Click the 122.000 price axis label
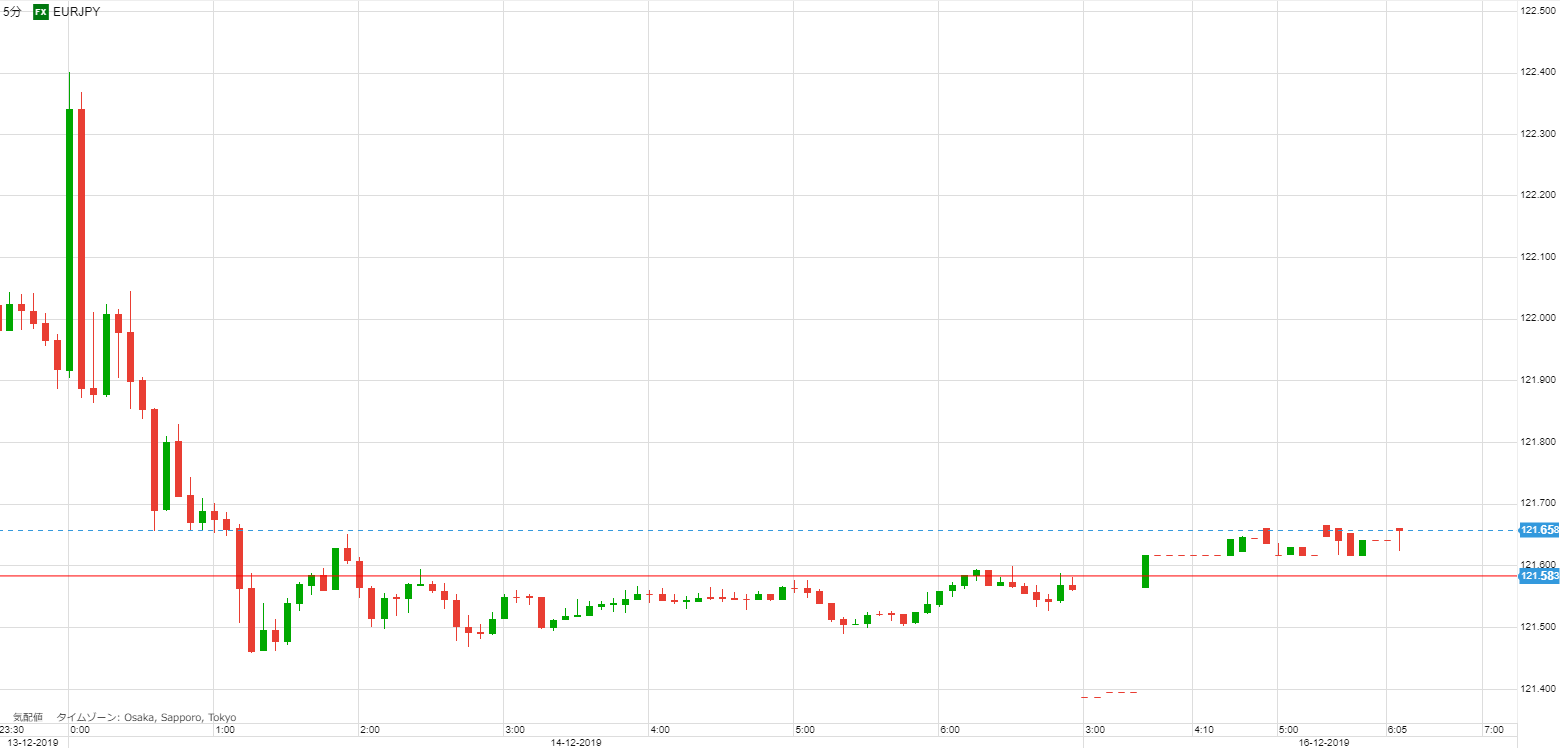 [1538, 319]
